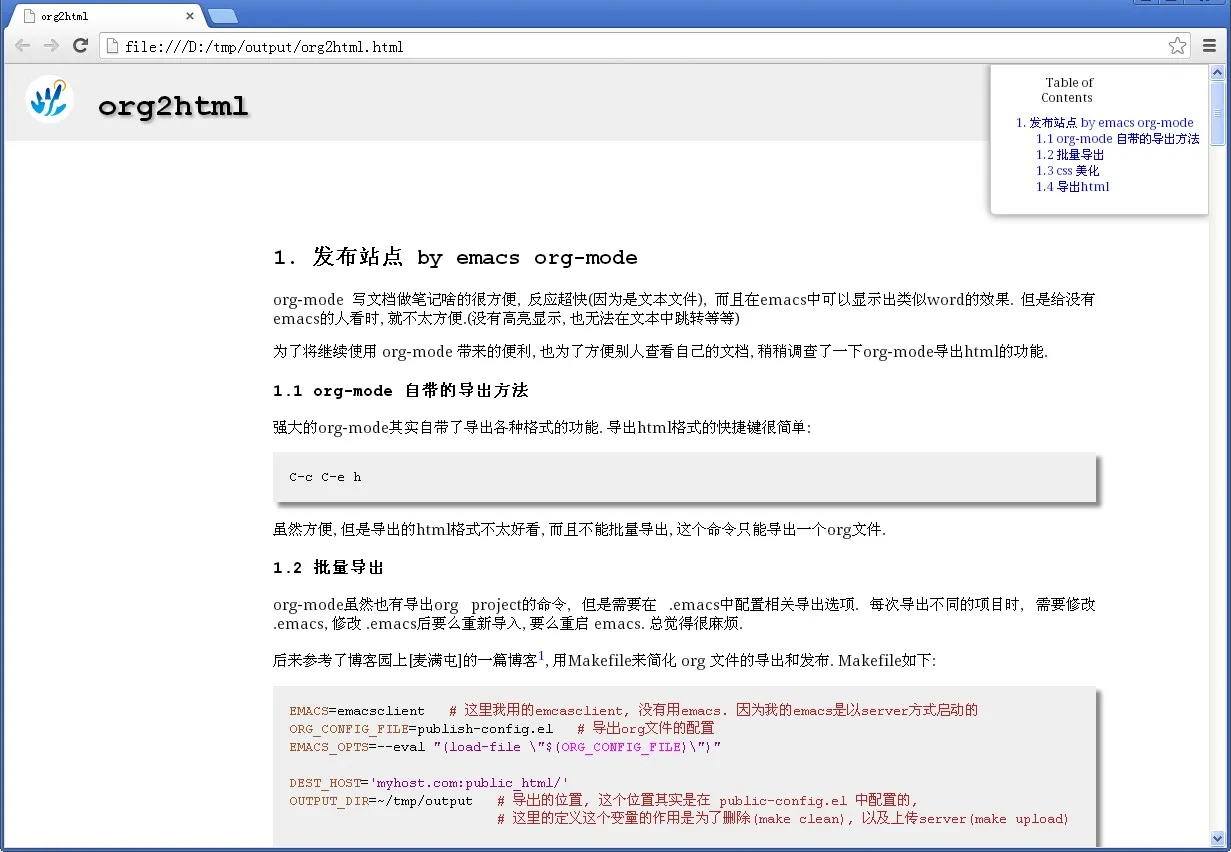Click section heading 1.2 批量导出

(x=328, y=568)
